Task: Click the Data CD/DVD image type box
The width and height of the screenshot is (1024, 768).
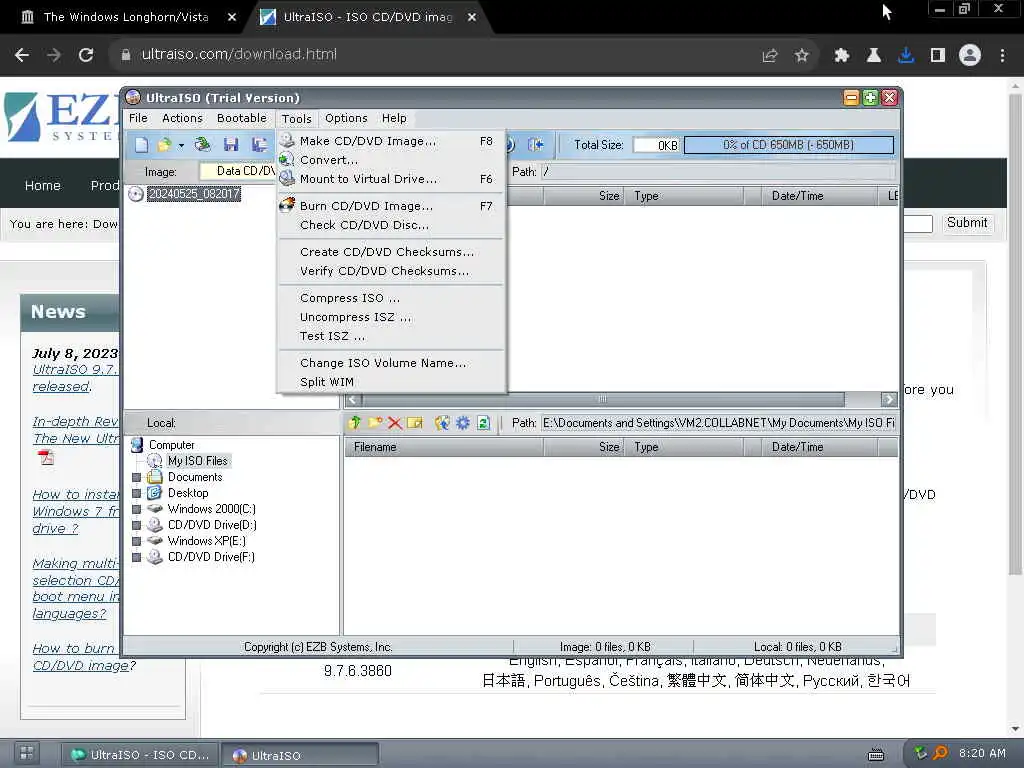Action: point(238,171)
